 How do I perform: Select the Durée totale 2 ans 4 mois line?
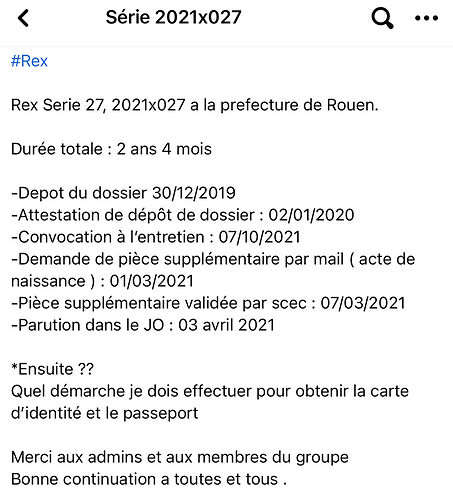[111, 149]
